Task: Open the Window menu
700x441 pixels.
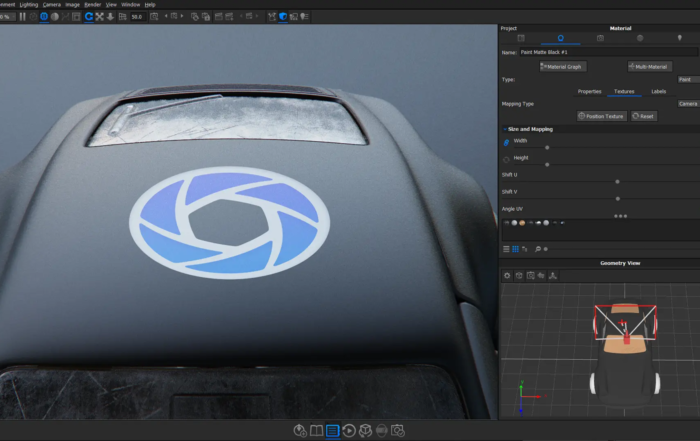Action: [131, 4]
